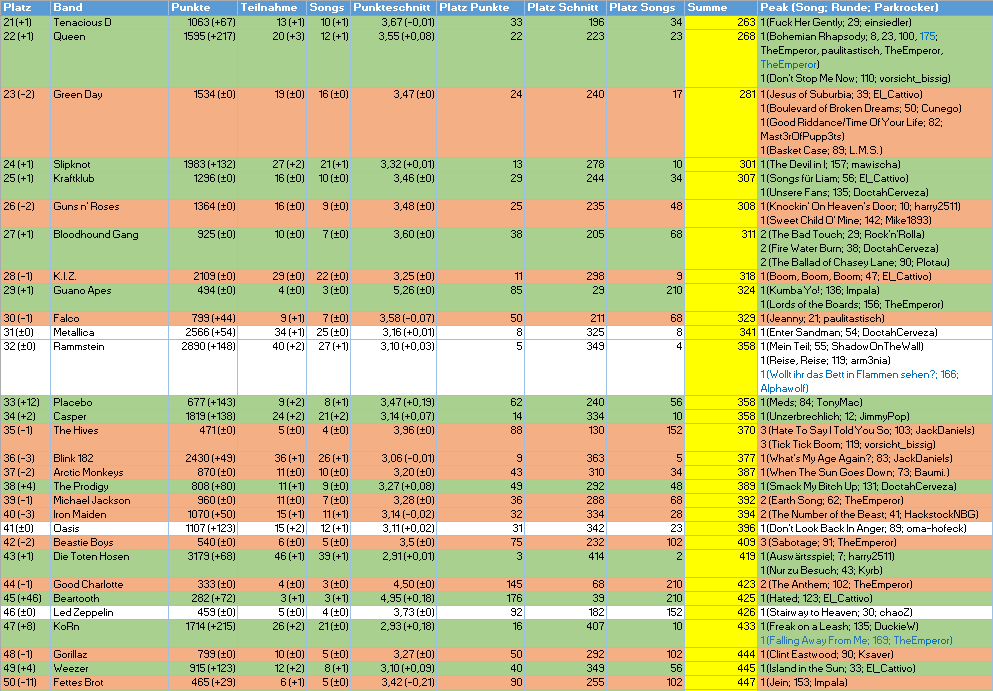Click Die Toten Hosen Platz Schnitt 414

coord(566,562)
